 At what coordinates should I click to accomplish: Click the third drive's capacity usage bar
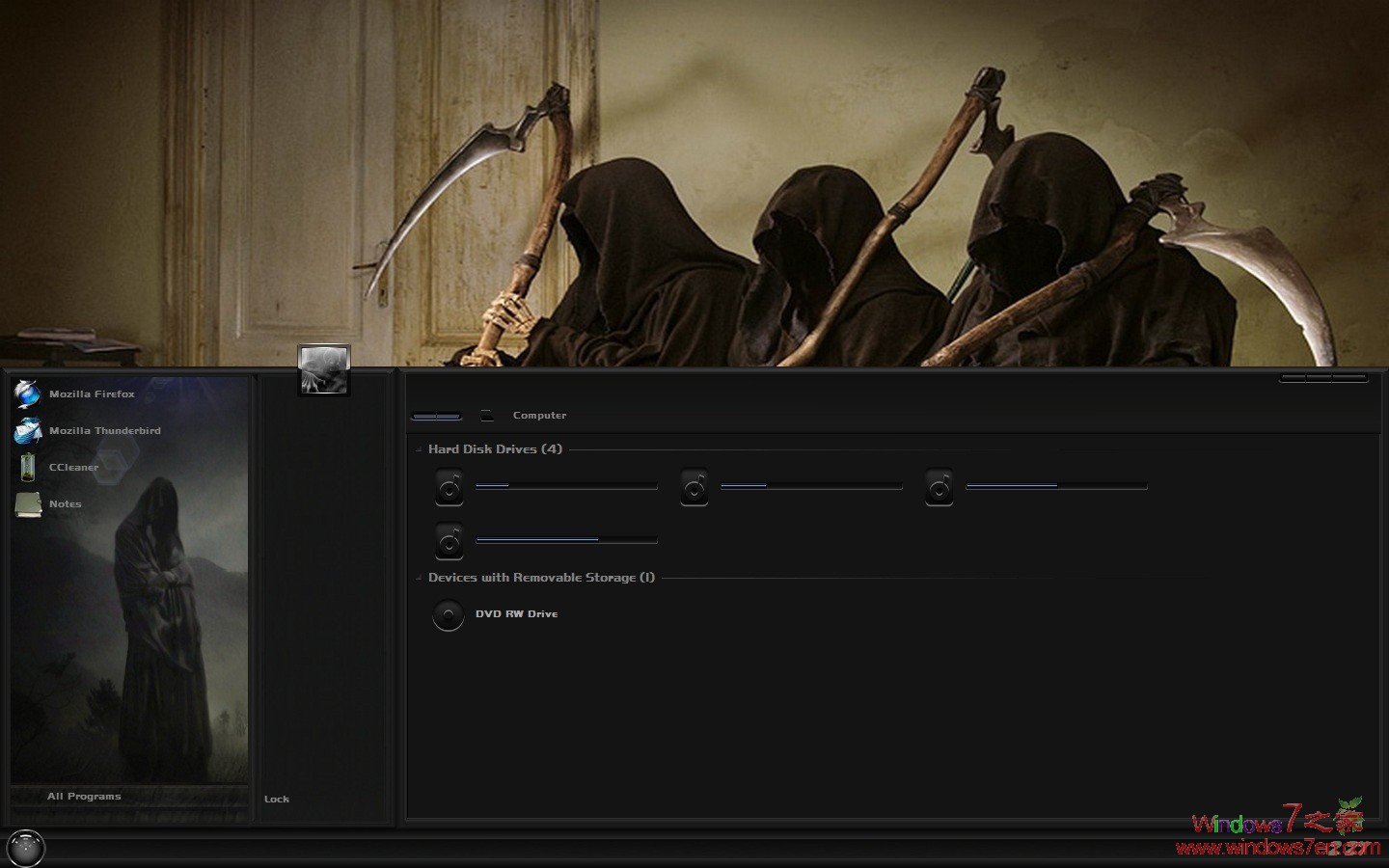click(1056, 485)
